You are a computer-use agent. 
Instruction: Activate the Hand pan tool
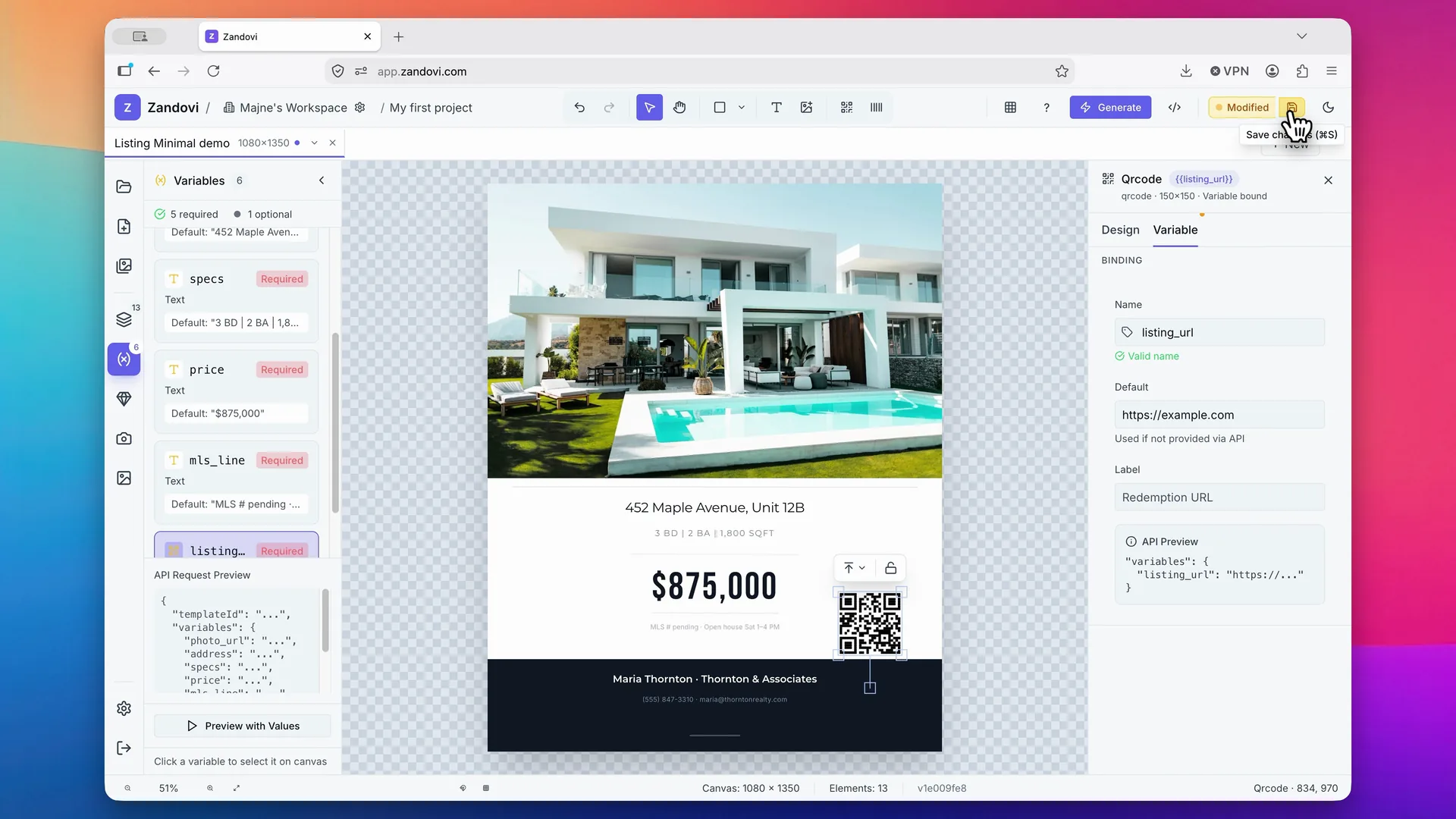pos(679,108)
